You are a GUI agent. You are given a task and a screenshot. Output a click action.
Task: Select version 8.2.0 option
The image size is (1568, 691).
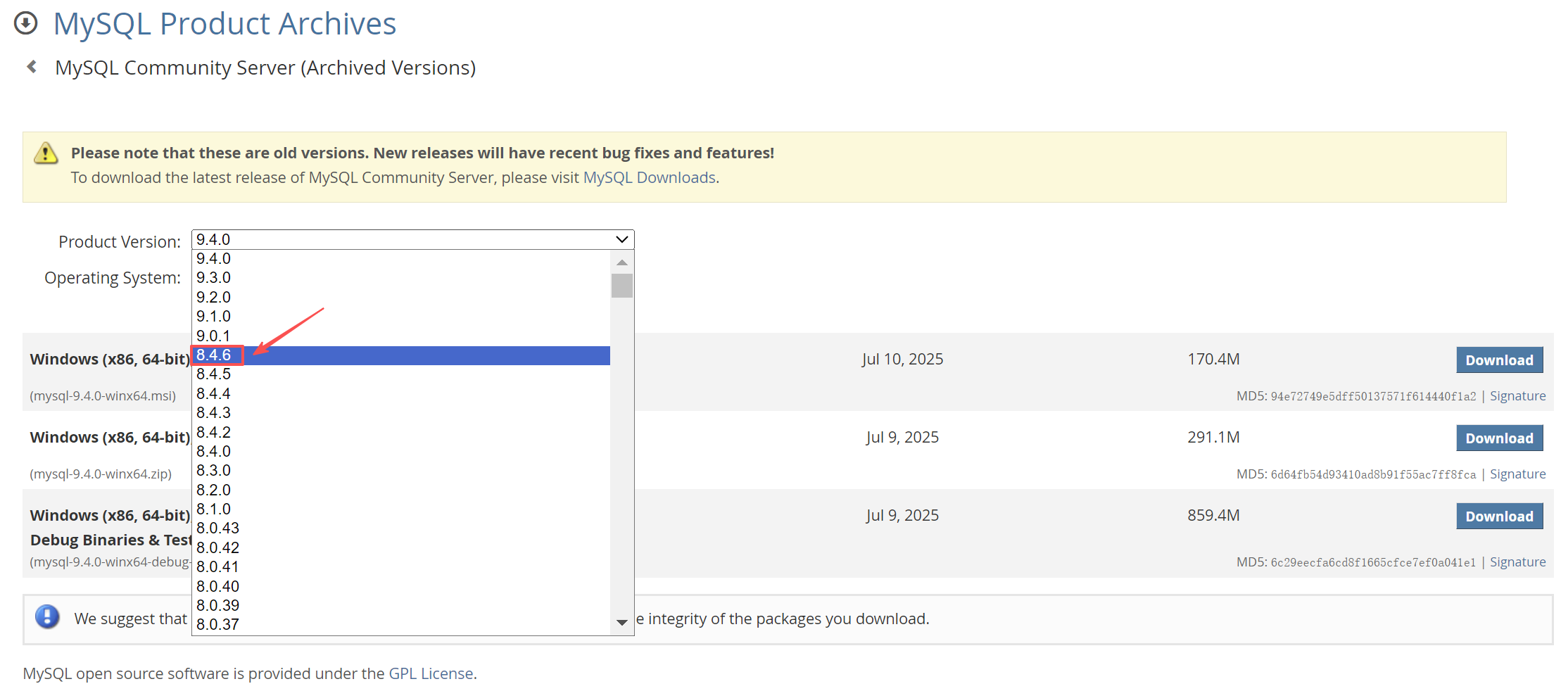coord(400,490)
